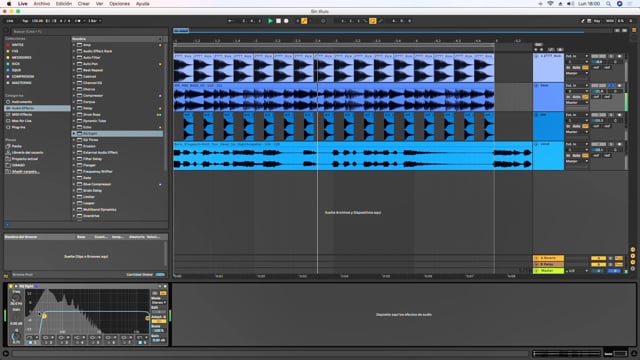The height and width of the screenshot is (360, 640).
Task: Select the COMPRESION collection
Action: point(23,77)
